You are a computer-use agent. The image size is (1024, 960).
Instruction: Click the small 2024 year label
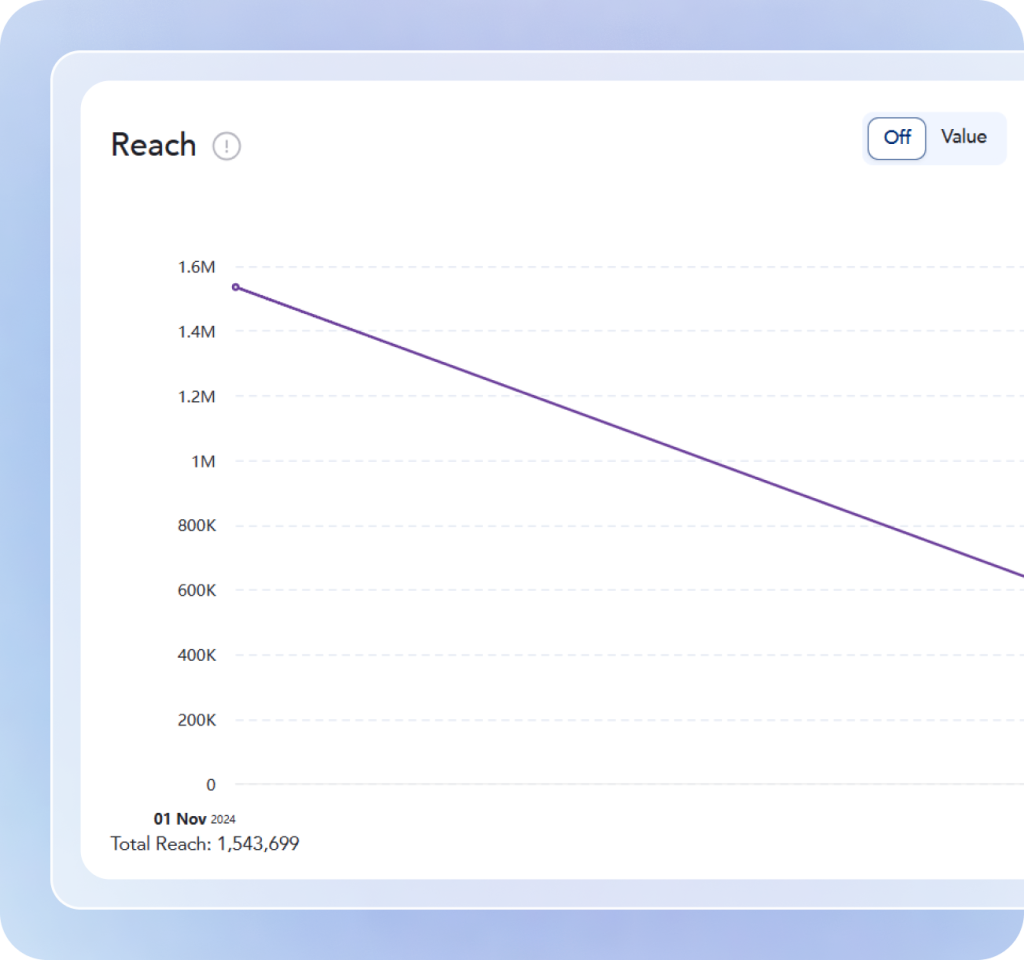[x=223, y=820]
